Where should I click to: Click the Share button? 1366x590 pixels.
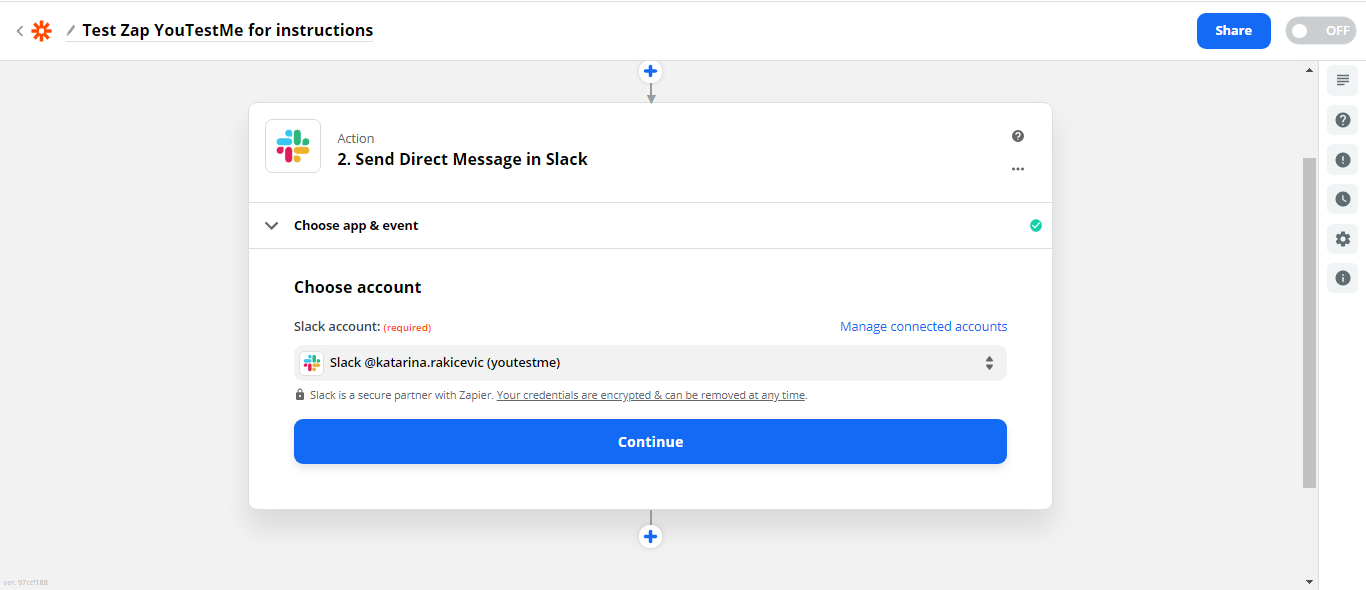1233,31
